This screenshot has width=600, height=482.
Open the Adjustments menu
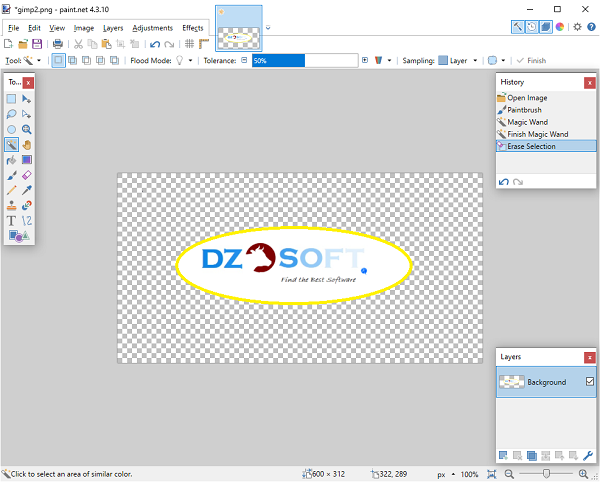click(153, 28)
